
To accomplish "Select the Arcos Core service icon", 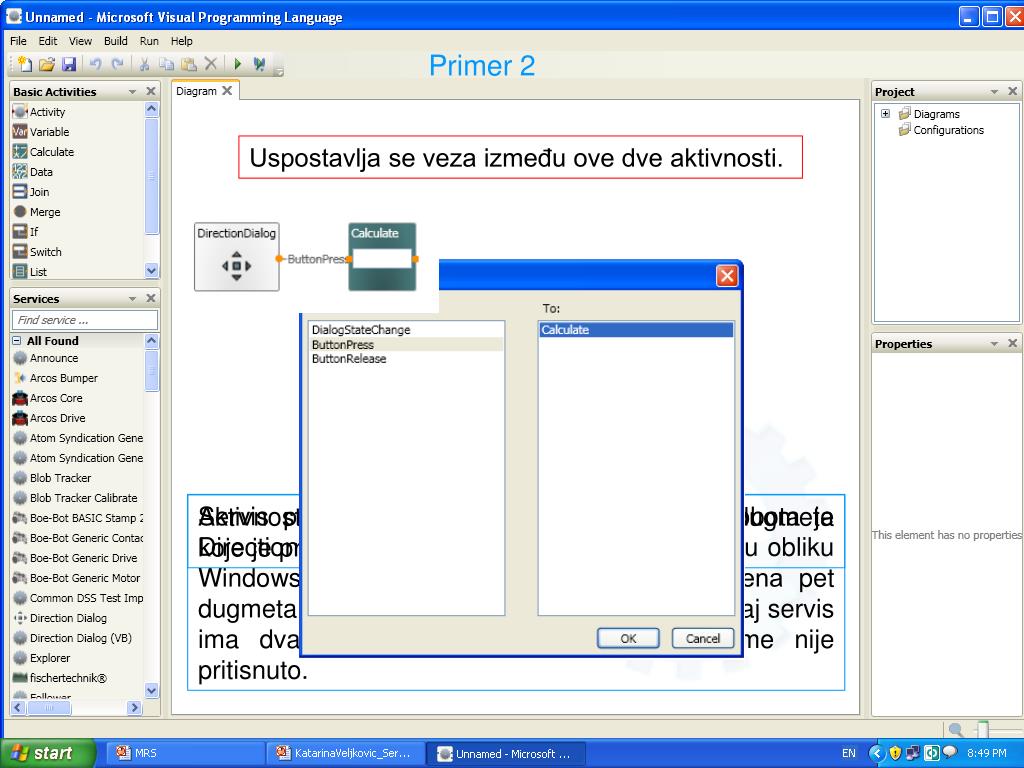I will click(x=20, y=398).
